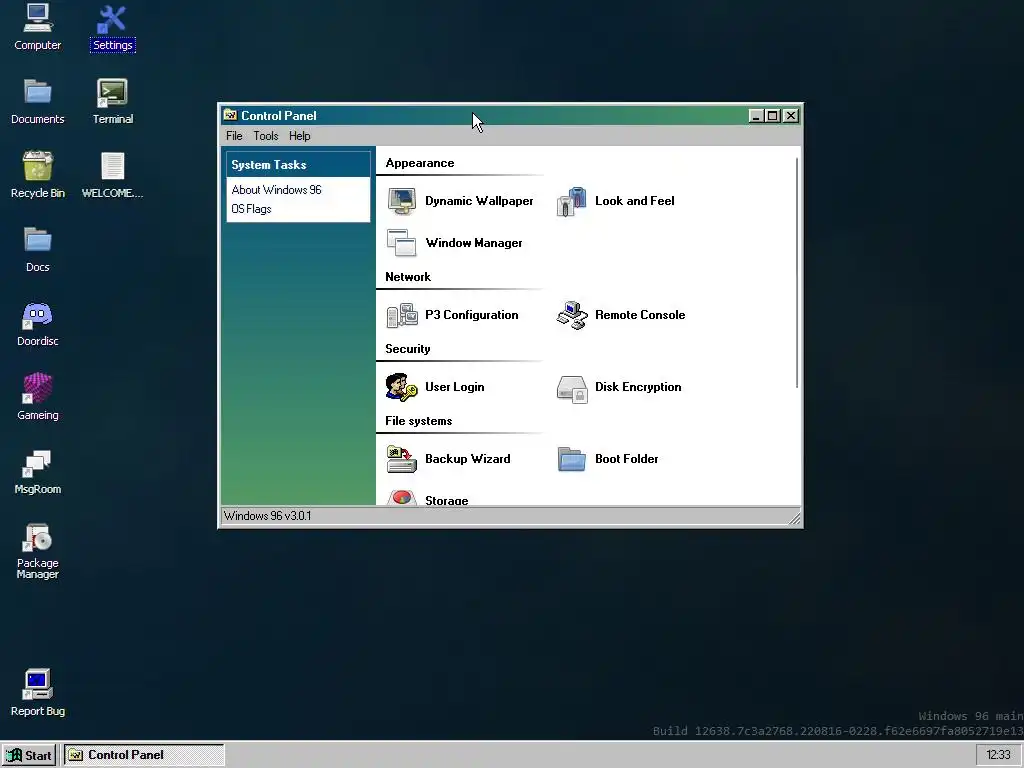Open the Dynamic Wallpaper icon
The height and width of the screenshot is (768, 1024).
[402, 201]
